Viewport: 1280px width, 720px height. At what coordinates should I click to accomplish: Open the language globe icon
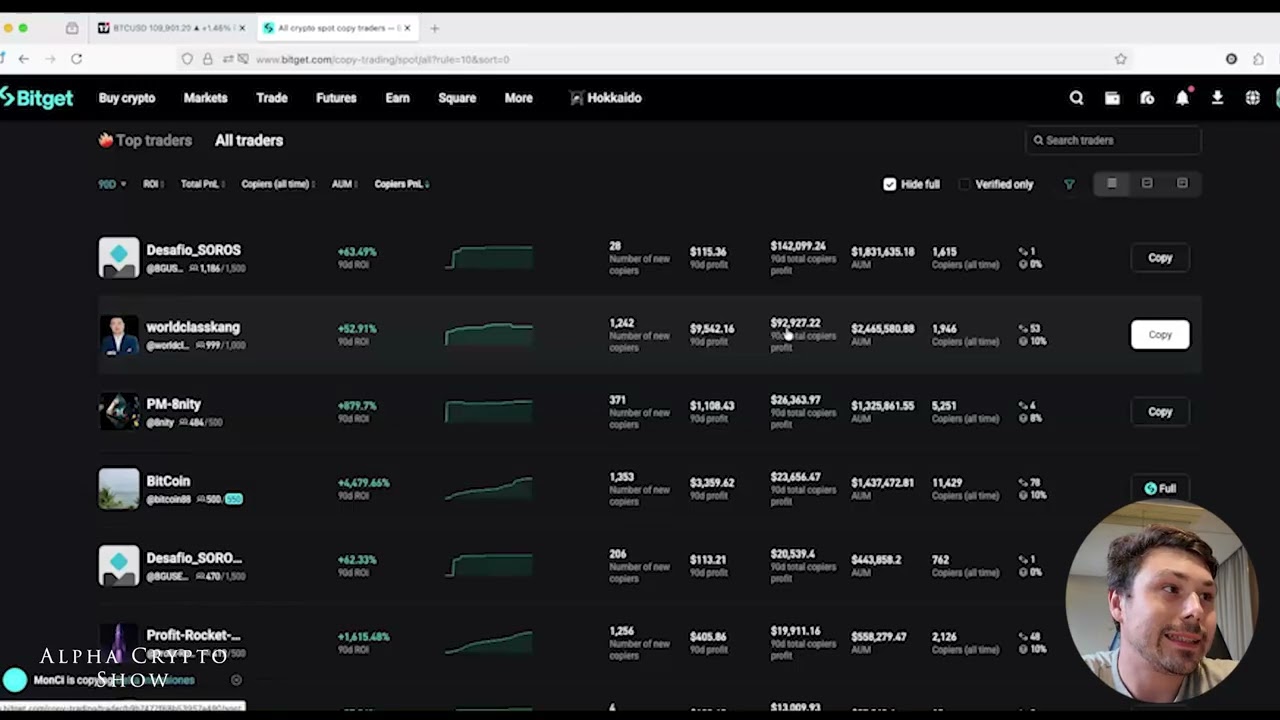click(1252, 98)
